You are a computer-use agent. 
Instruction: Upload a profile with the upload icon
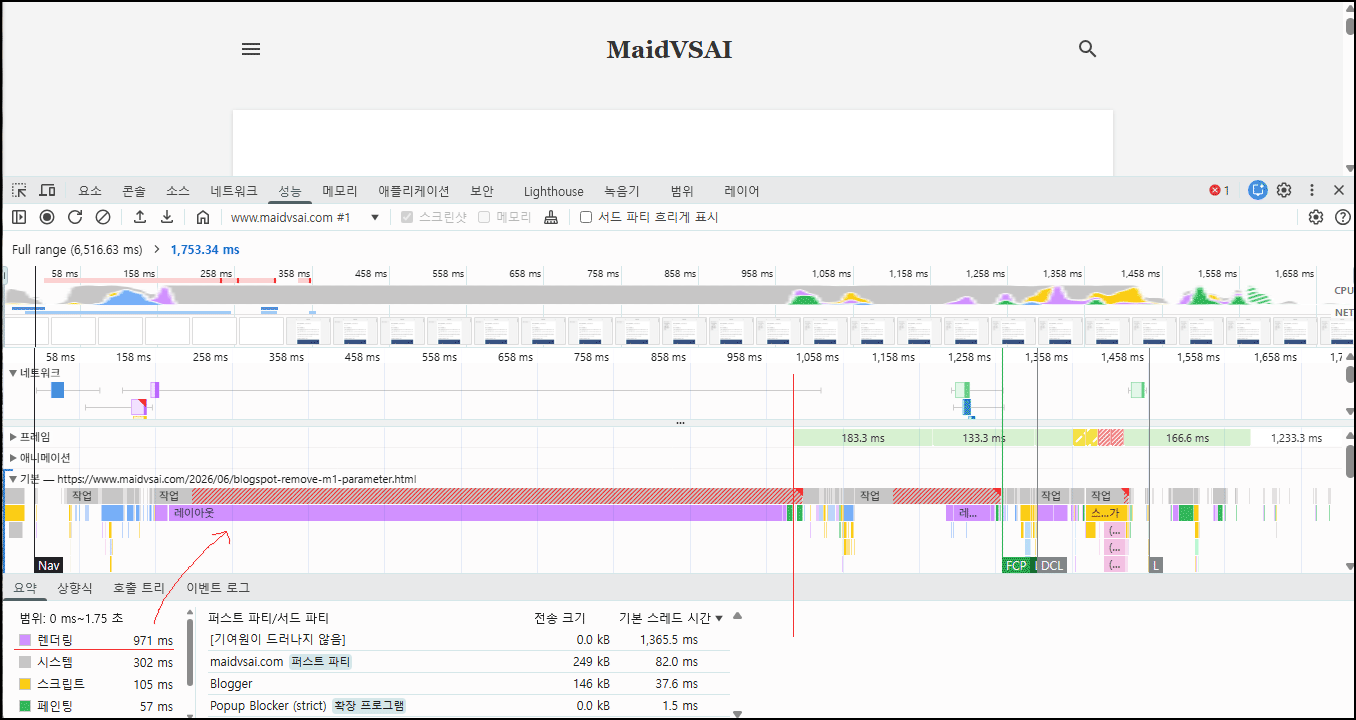pyautogui.click(x=140, y=217)
